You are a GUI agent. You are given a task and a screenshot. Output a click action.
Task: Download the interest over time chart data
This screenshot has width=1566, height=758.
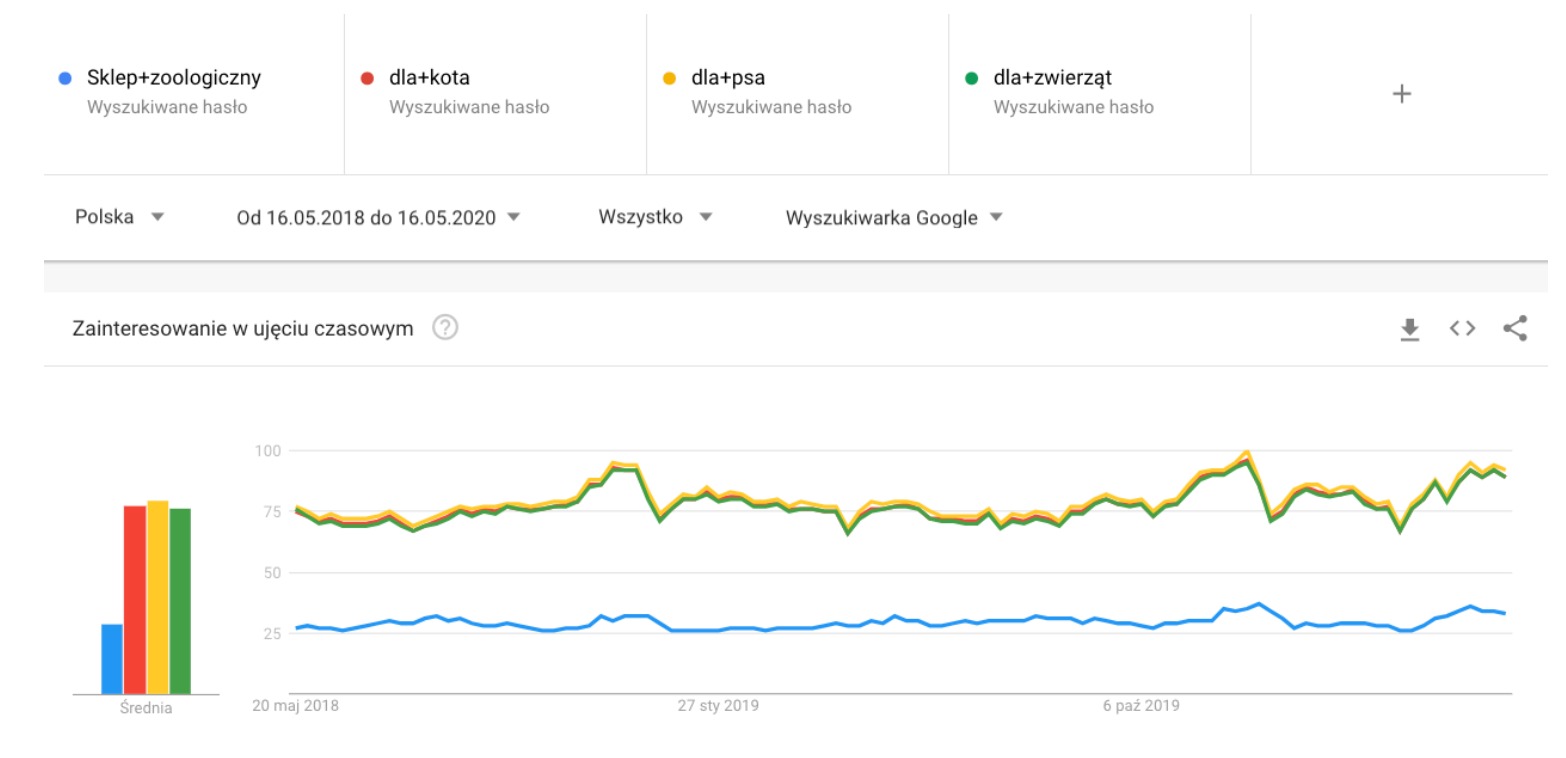[1409, 329]
